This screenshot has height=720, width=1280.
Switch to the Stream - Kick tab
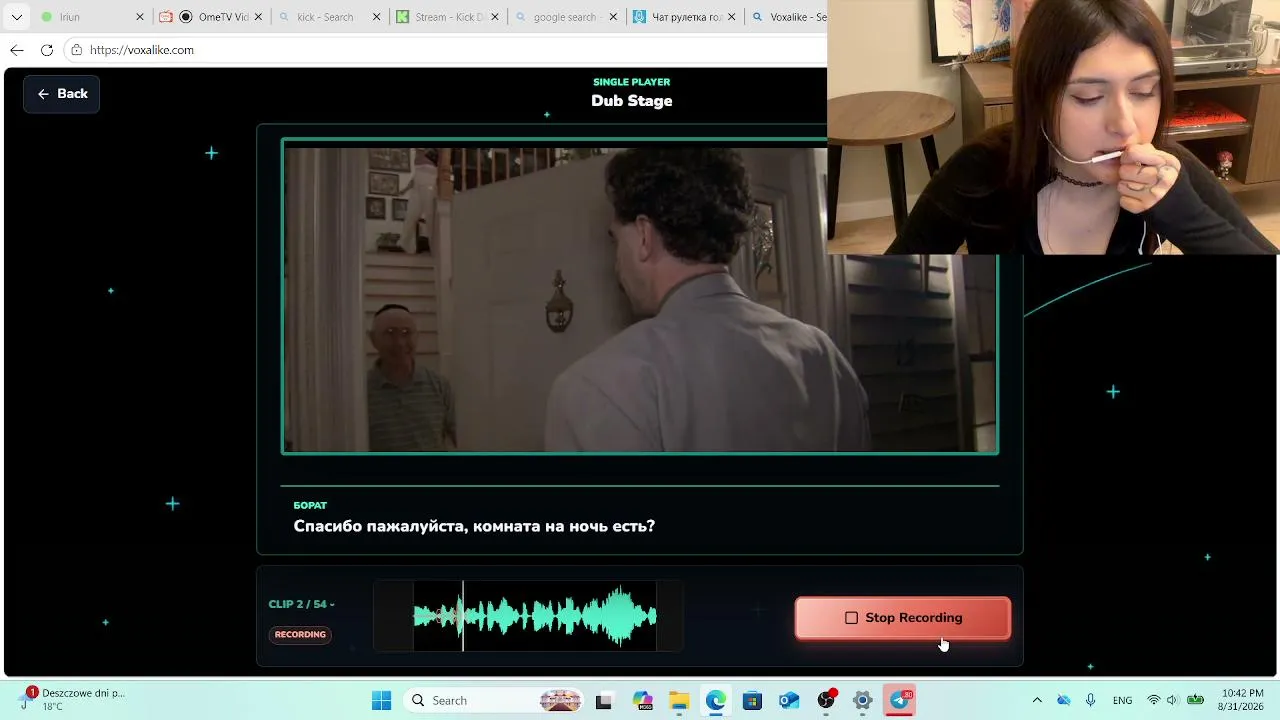click(448, 17)
